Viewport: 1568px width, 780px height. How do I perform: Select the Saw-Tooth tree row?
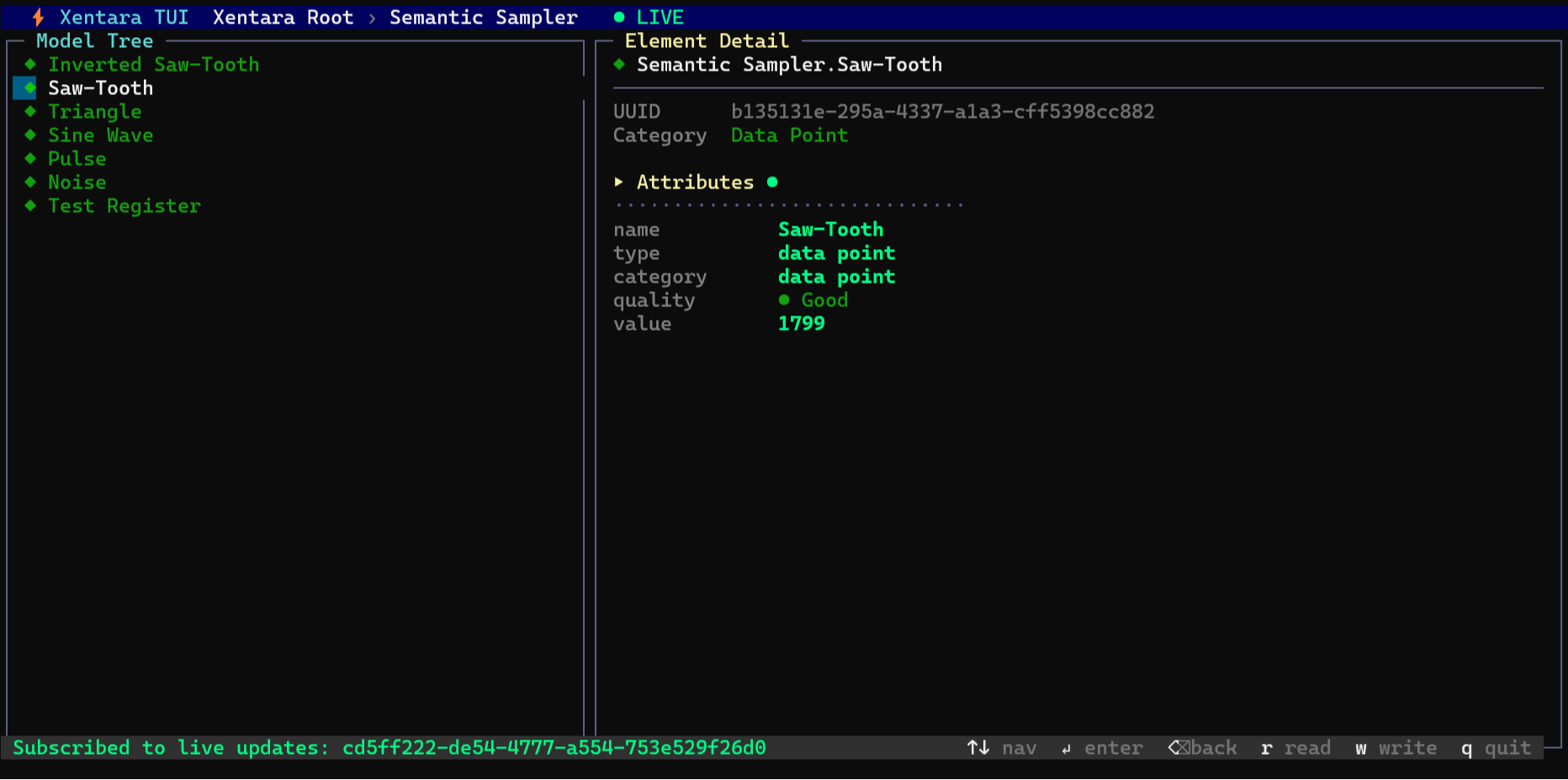click(x=296, y=88)
